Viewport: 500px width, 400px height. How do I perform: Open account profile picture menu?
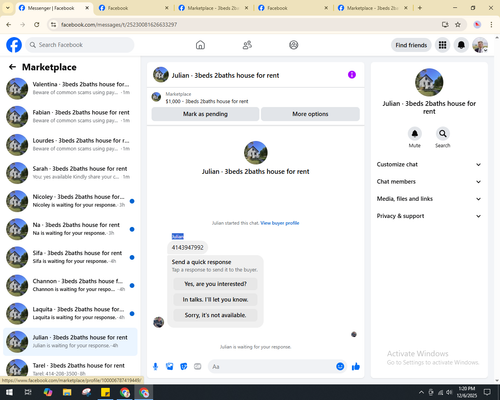click(x=480, y=45)
